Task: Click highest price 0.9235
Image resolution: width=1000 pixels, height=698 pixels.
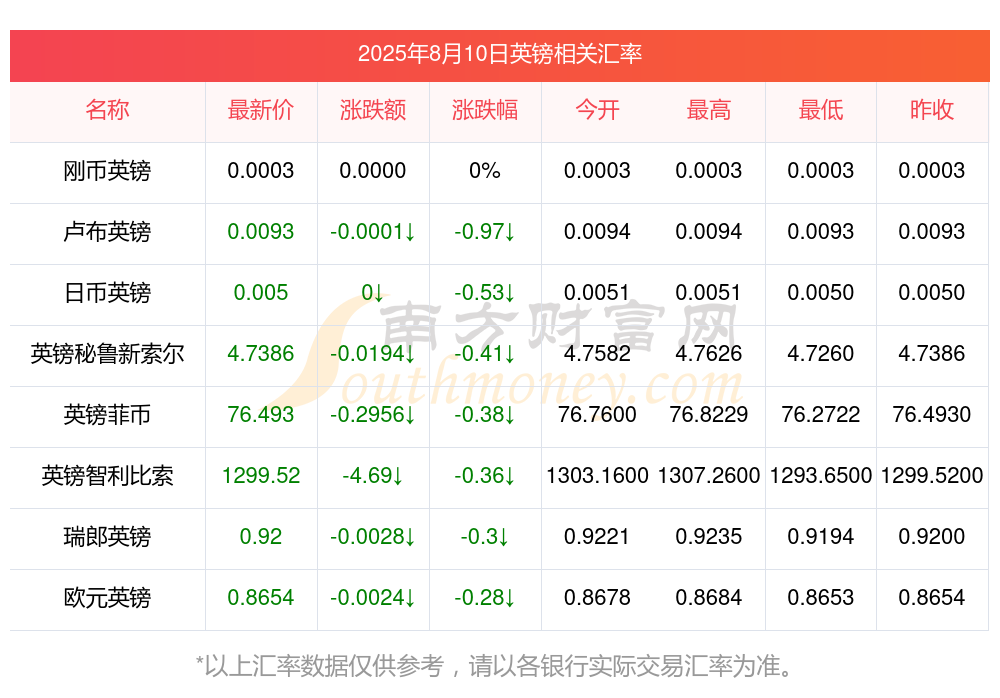Action: (x=709, y=537)
